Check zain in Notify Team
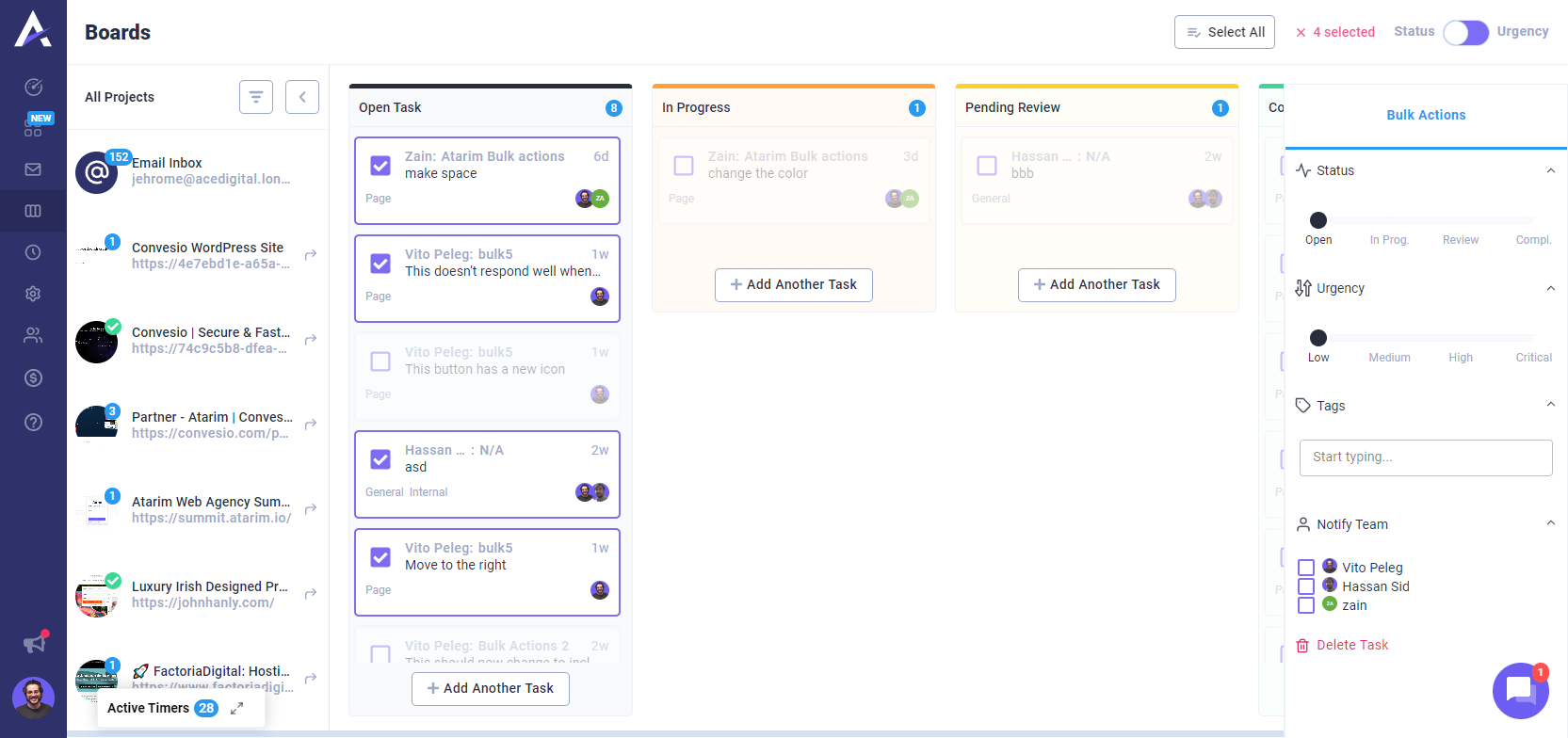 click(1306, 605)
